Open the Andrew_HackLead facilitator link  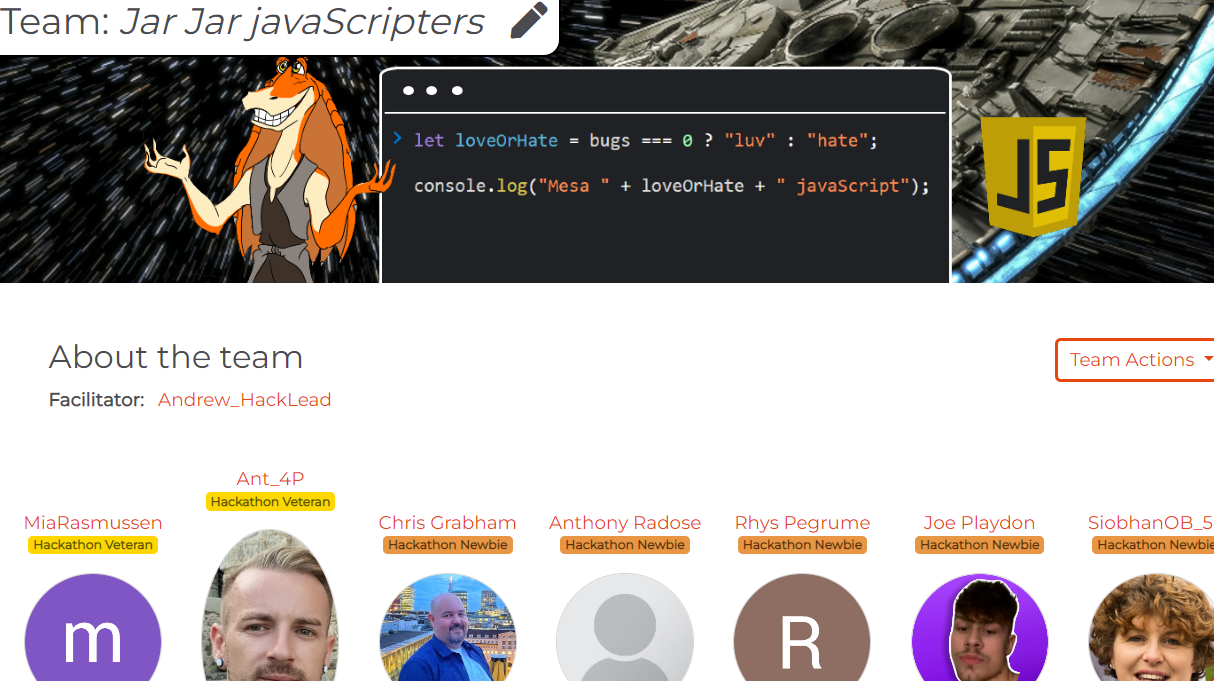coord(244,400)
